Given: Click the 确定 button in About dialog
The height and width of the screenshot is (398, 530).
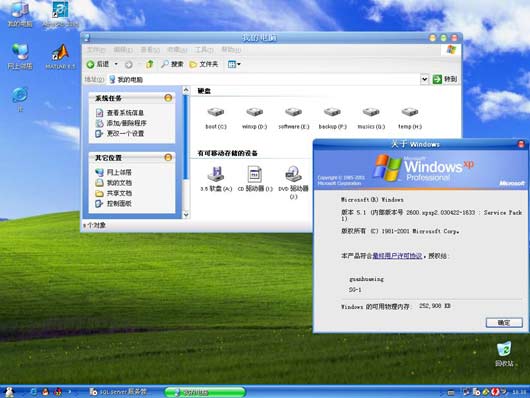Looking at the screenshot, I should tap(504, 323).
